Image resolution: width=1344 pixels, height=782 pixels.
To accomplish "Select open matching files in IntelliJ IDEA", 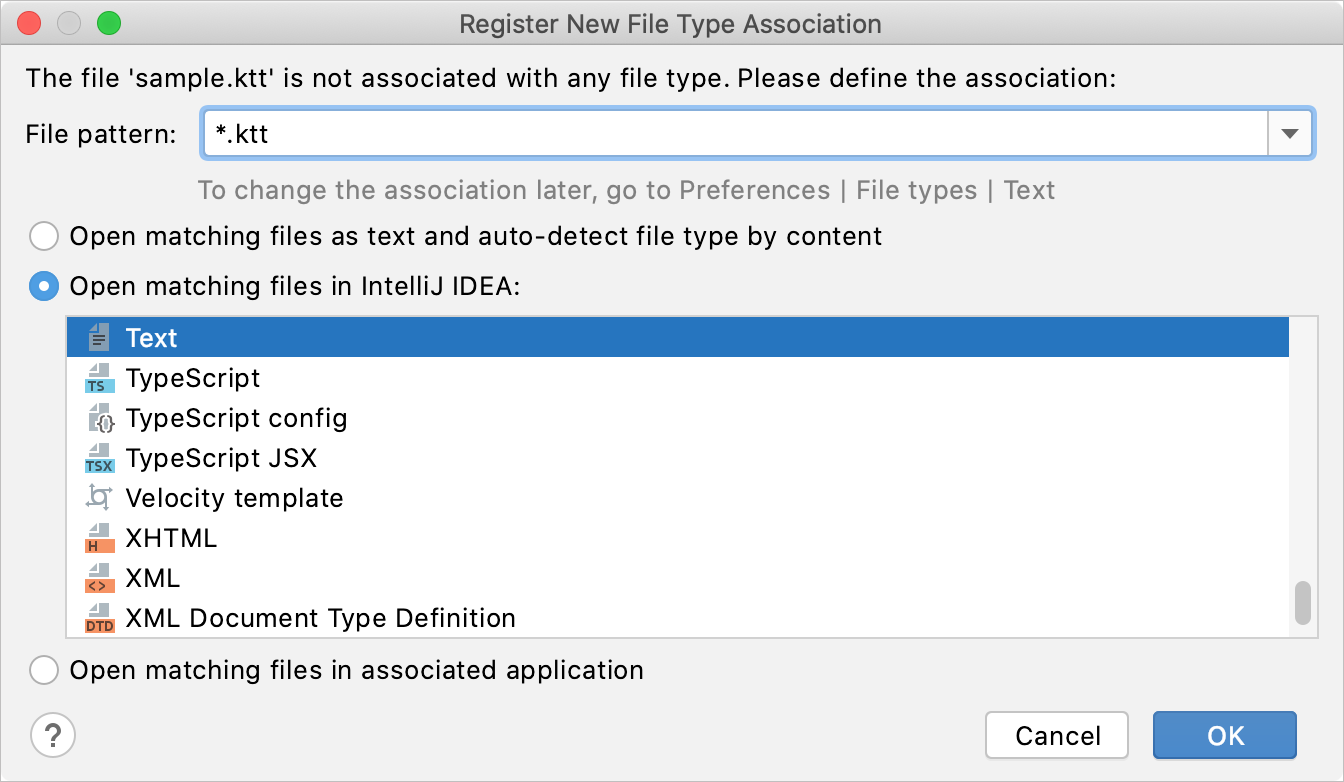I will [44, 287].
